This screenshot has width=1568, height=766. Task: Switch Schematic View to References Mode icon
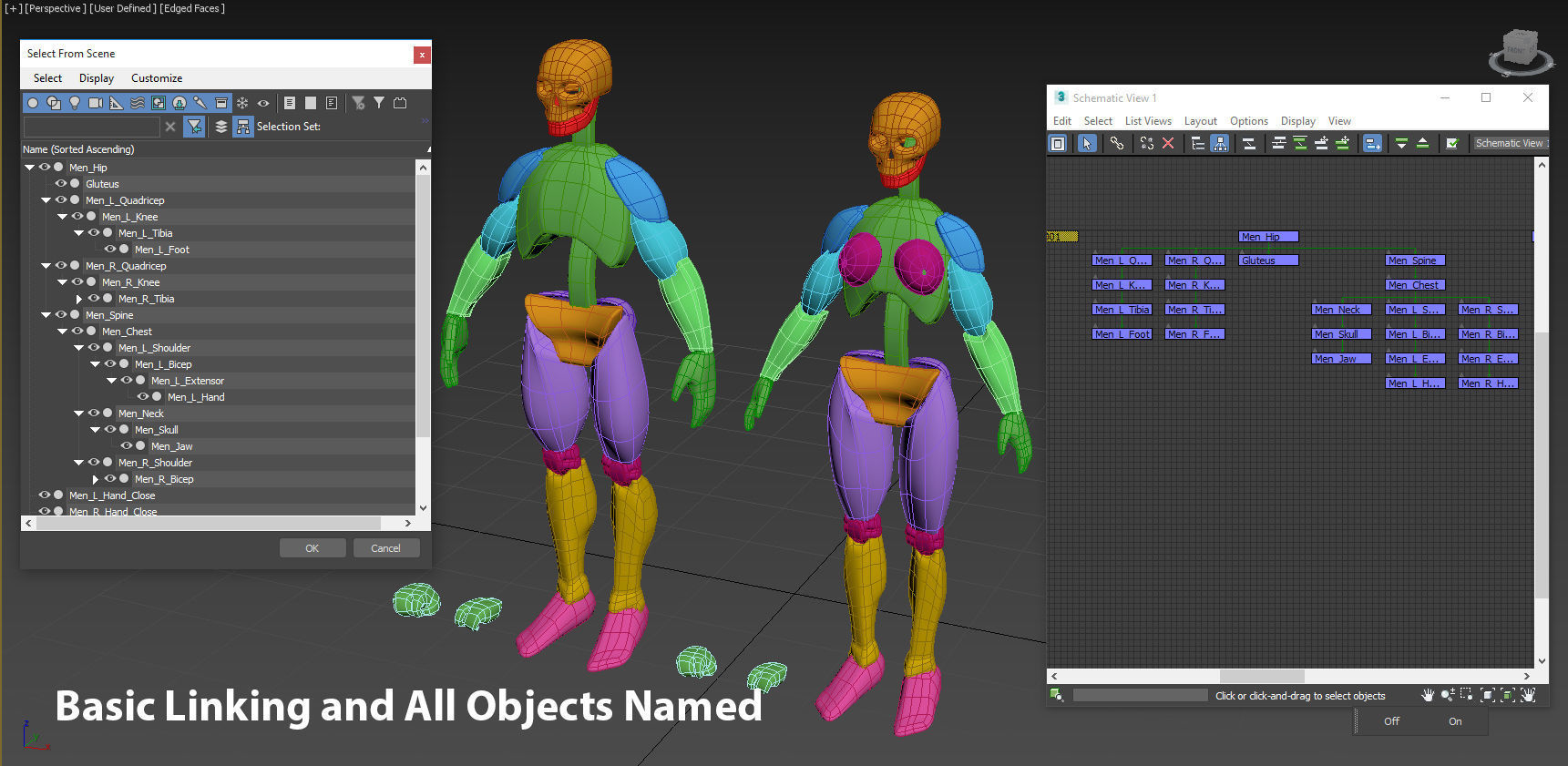1220,143
